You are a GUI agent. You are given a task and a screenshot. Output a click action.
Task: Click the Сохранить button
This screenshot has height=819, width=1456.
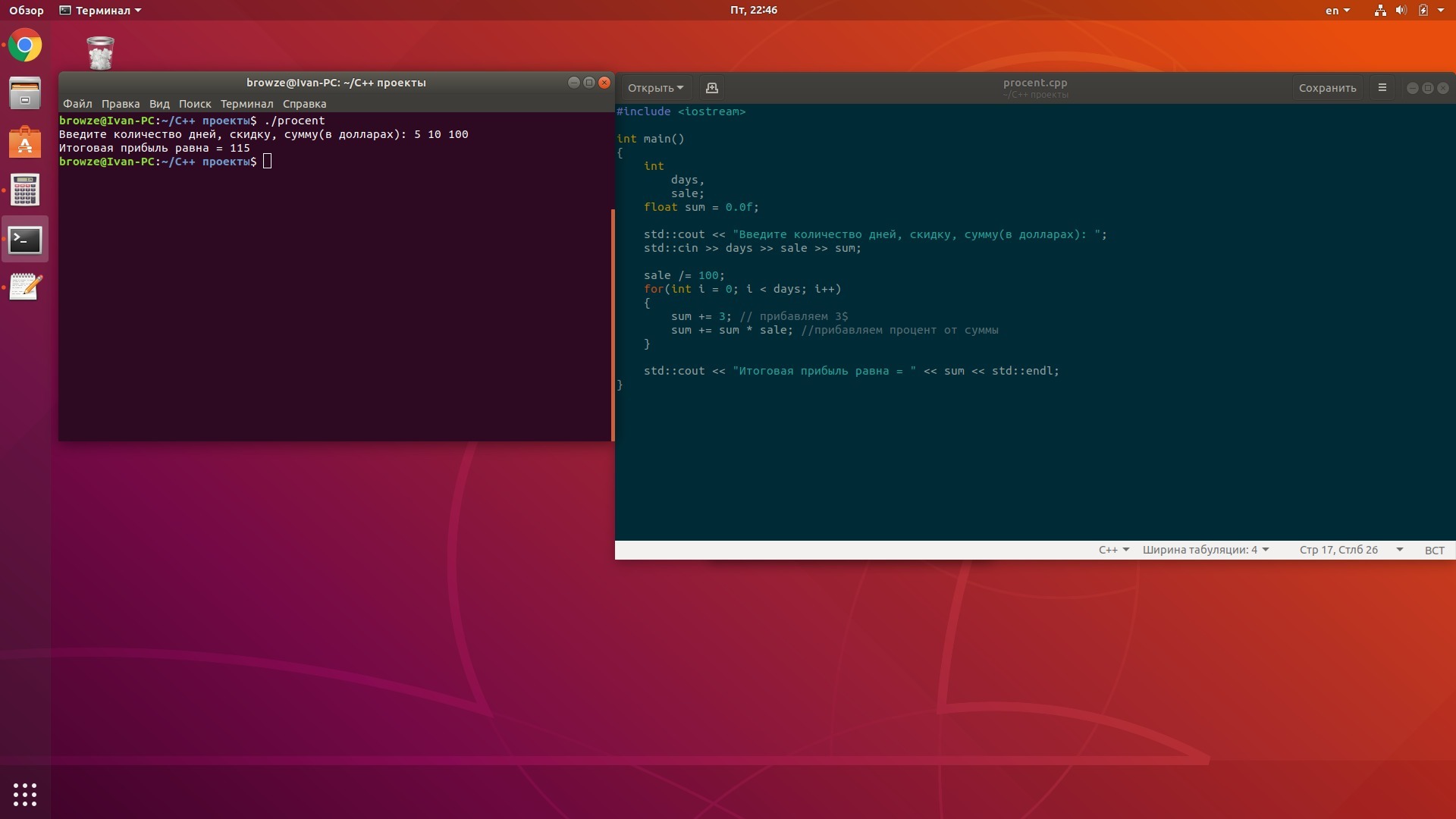pos(1327,88)
